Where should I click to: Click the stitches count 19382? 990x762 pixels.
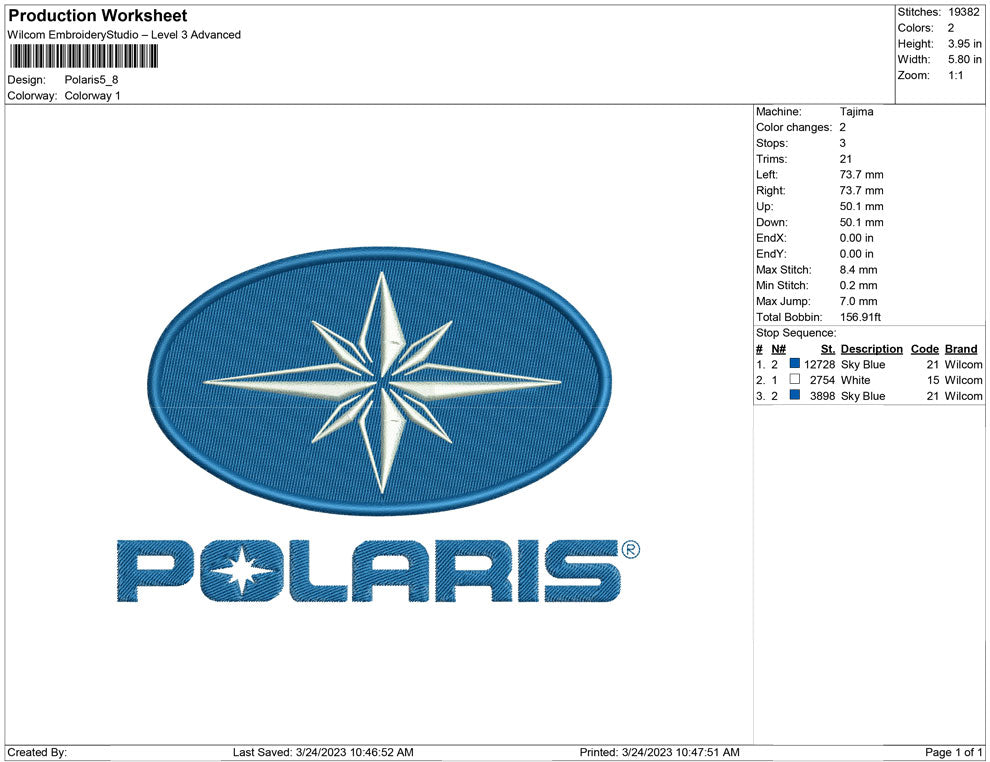pos(963,12)
